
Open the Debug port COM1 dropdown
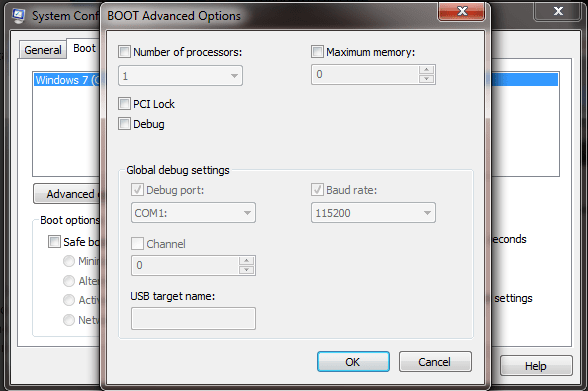click(x=194, y=213)
